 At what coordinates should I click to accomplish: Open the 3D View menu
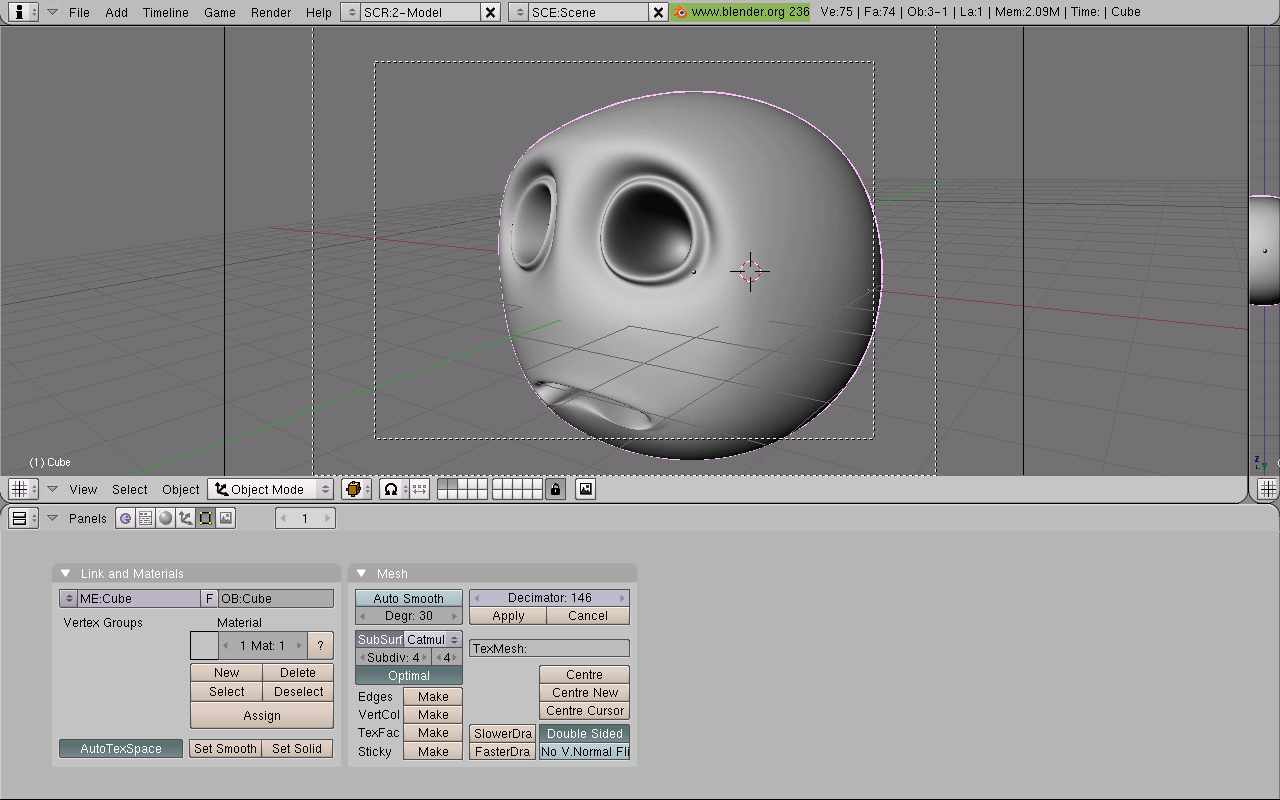(x=83, y=489)
